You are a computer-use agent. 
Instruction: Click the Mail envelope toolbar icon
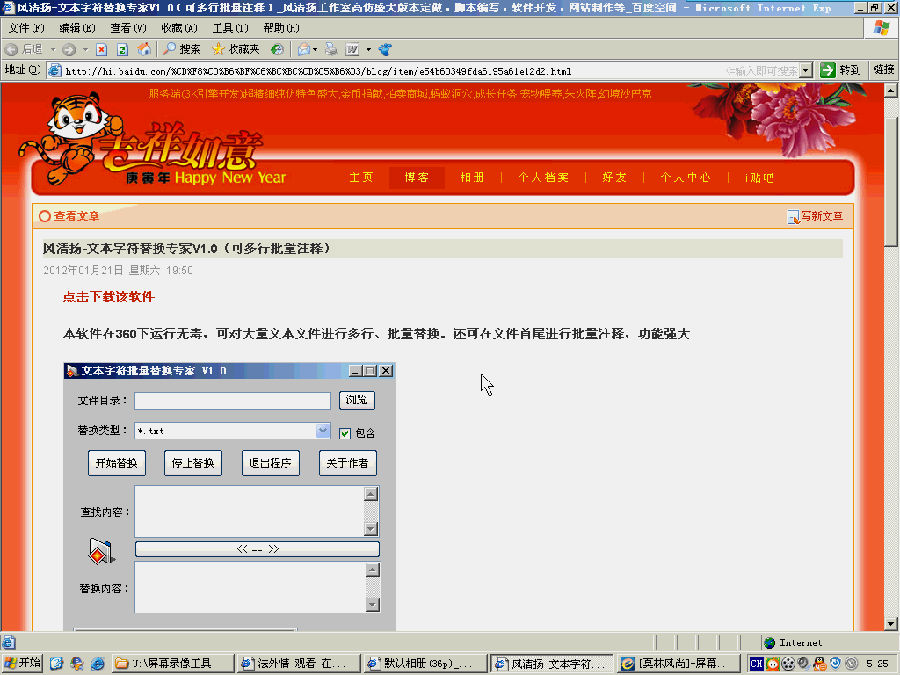(304, 49)
